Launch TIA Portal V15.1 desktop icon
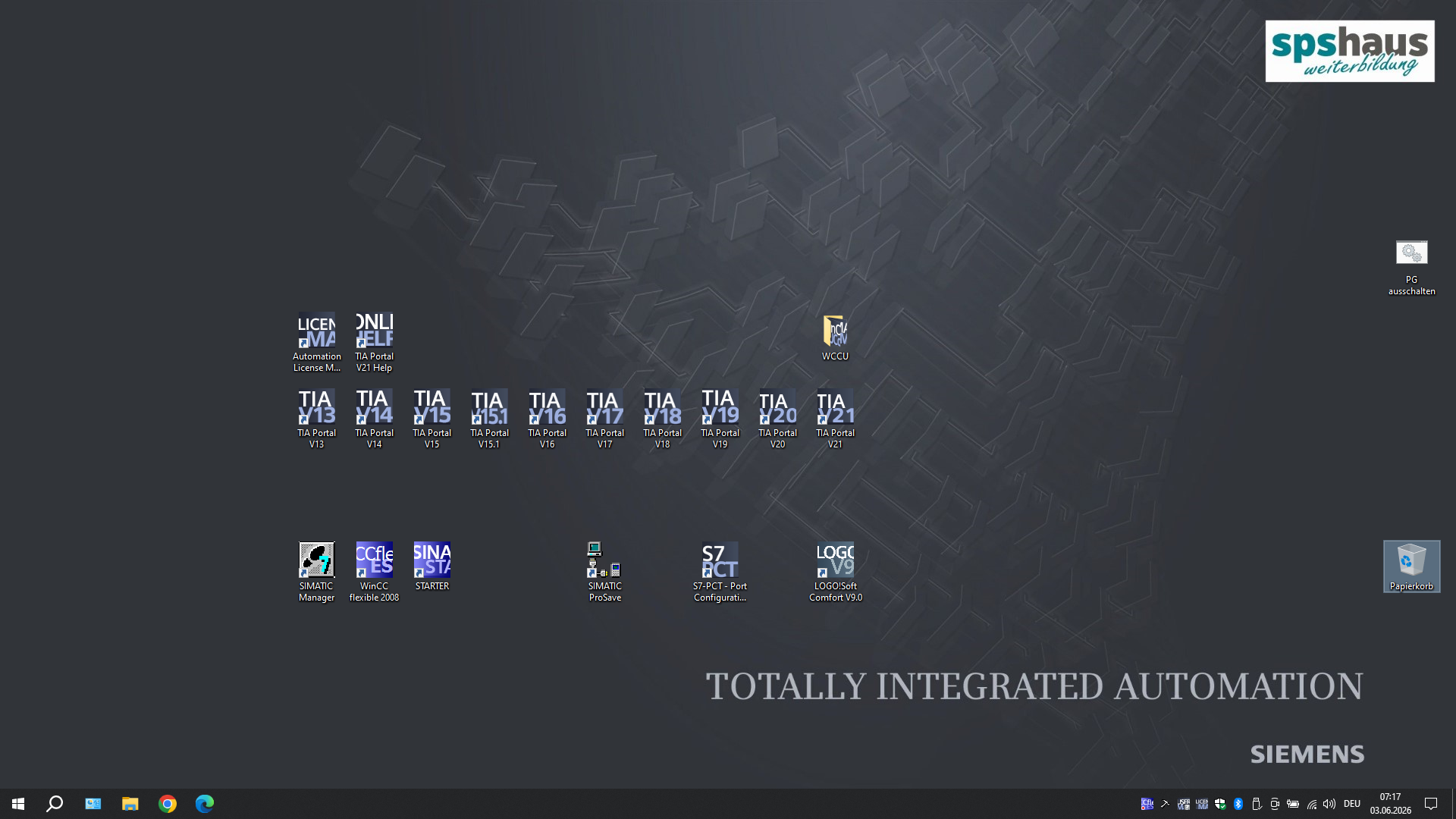The height and width of the screenshot is (819, 1456). (489, 419)
